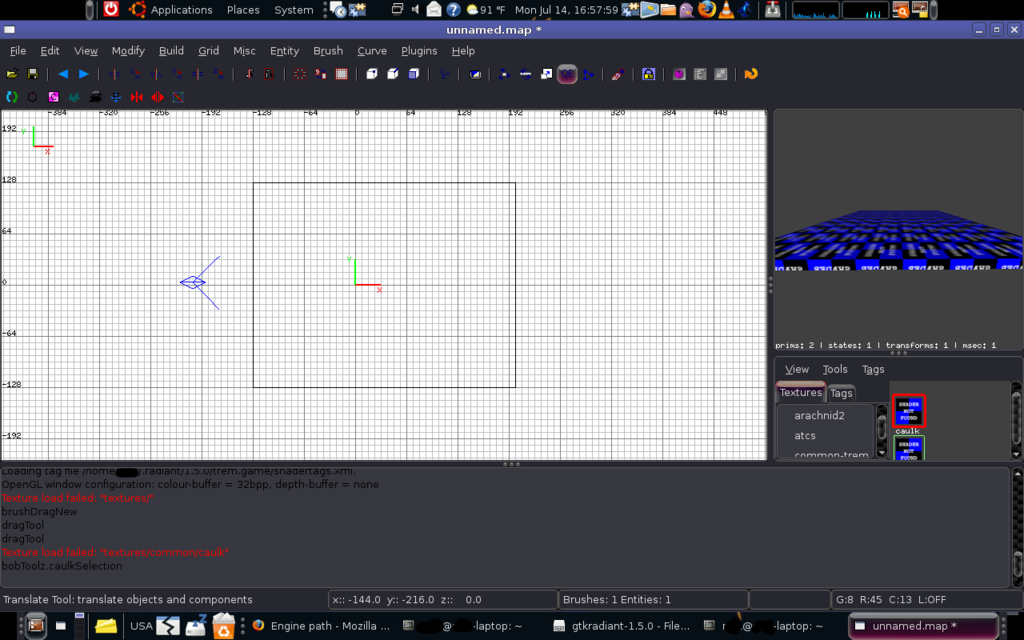Viewport: 1024px width, 640px height.
Task: Rotate selection around the Z axis
Action: [x=218, y=74]
